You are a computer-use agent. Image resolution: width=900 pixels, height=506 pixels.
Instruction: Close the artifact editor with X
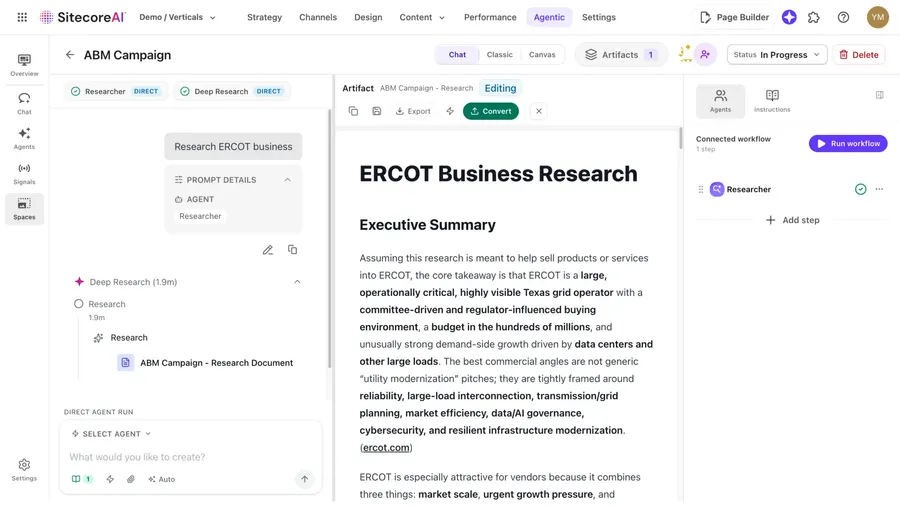coord(538,111)
